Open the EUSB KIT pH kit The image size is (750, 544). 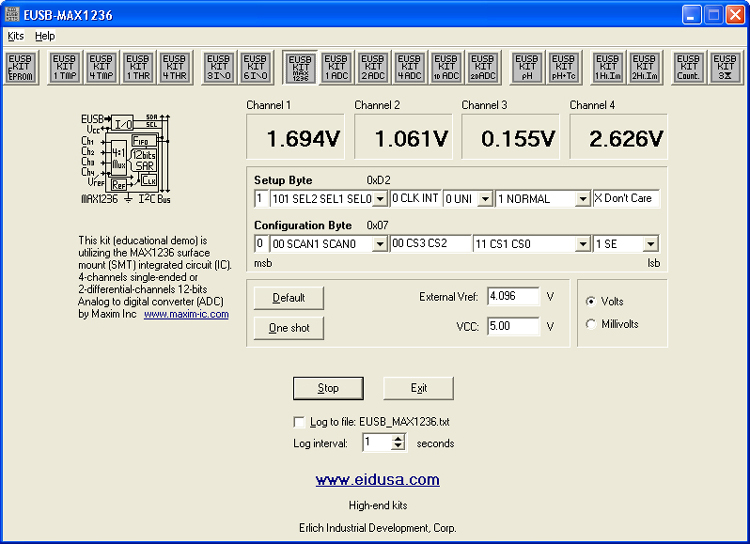click(527, 67)
